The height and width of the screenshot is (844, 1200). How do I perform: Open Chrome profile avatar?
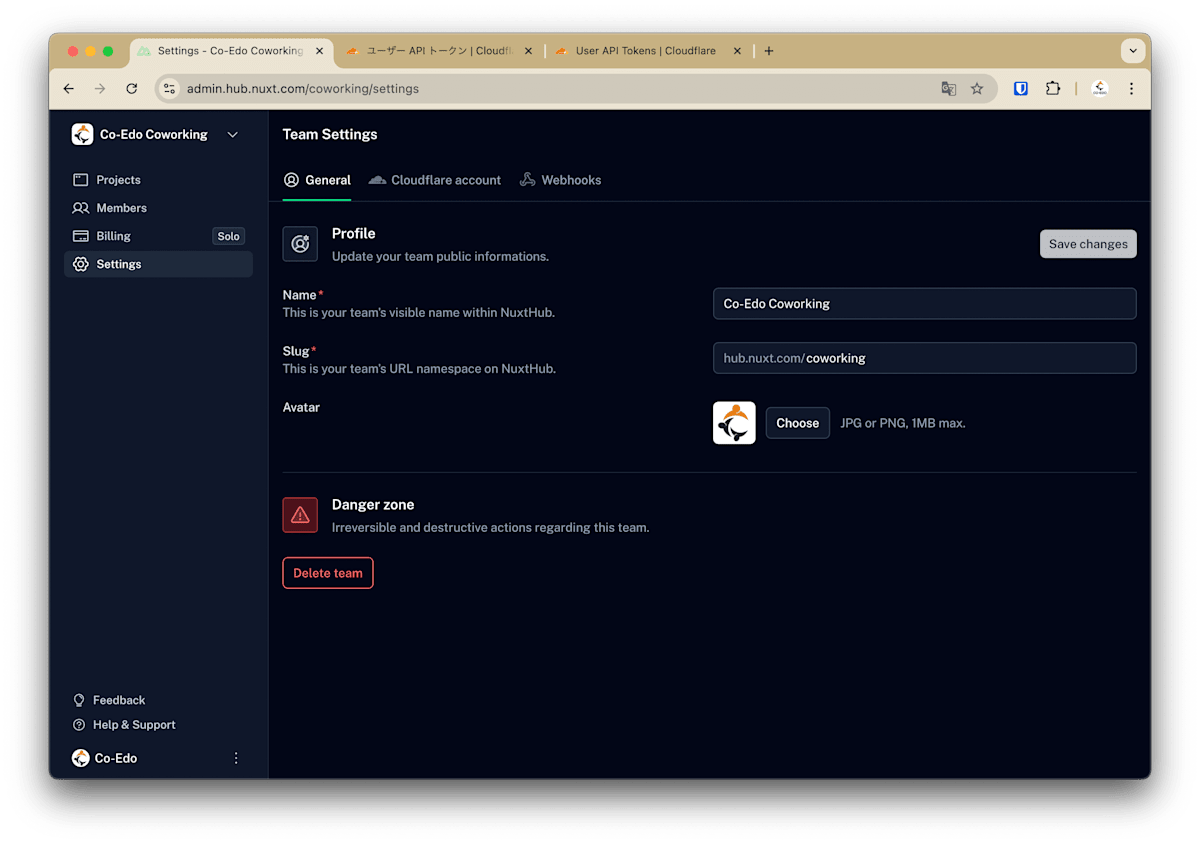(x=1100, y=89)
